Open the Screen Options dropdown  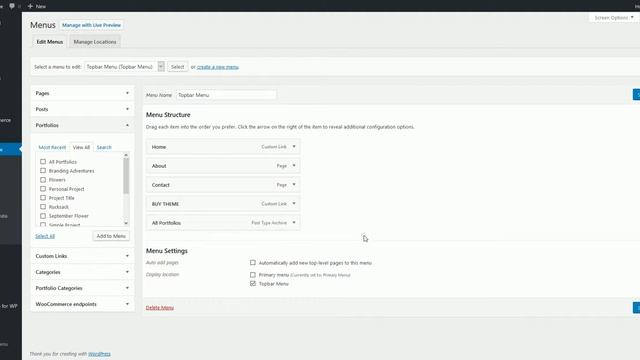613,18
